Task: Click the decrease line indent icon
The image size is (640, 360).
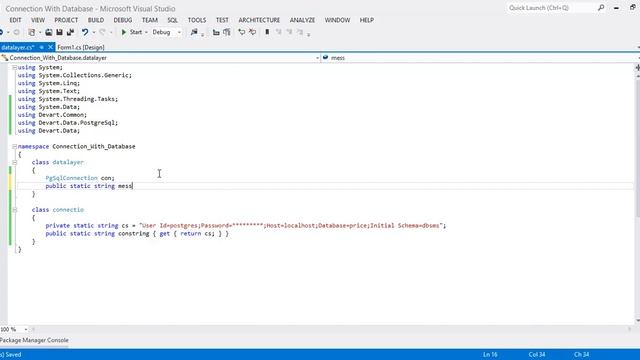Action: point(216,32)
